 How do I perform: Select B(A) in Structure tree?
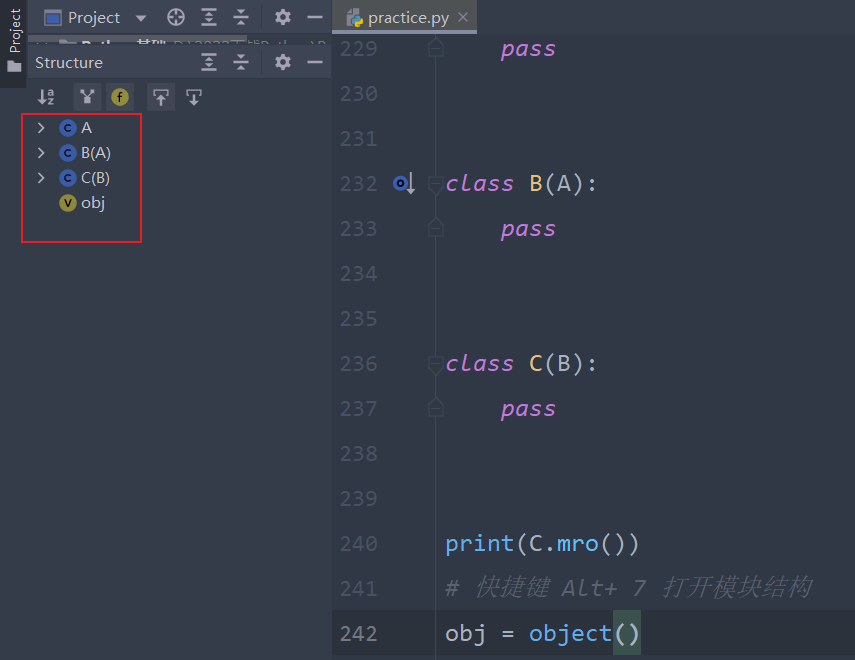96,153
